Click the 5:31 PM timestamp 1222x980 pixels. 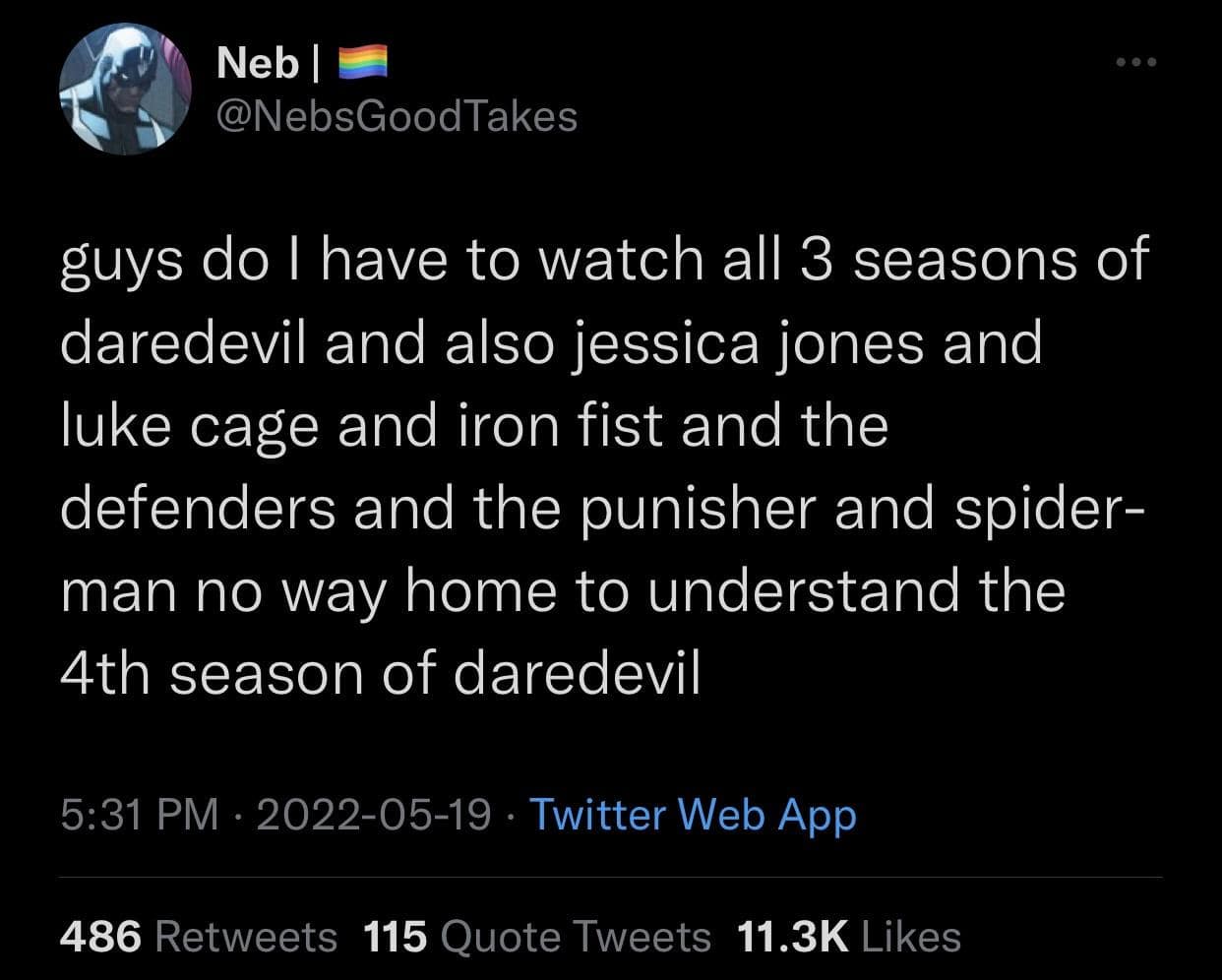pyautogui.click(x=139, y=815)
